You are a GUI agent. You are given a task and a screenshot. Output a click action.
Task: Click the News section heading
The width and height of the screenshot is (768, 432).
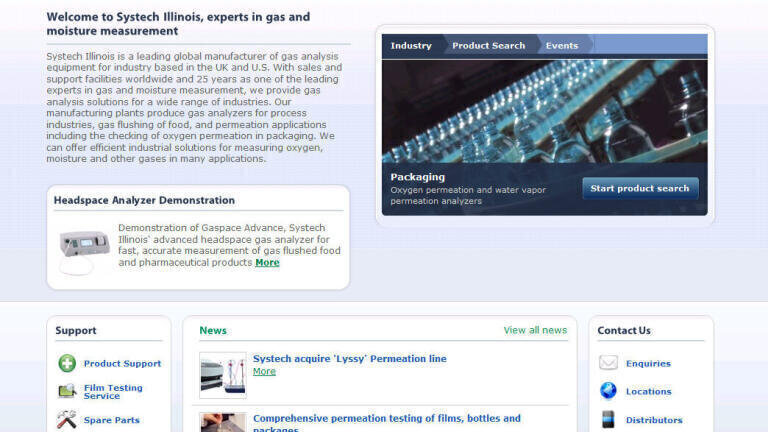[213, 331]
